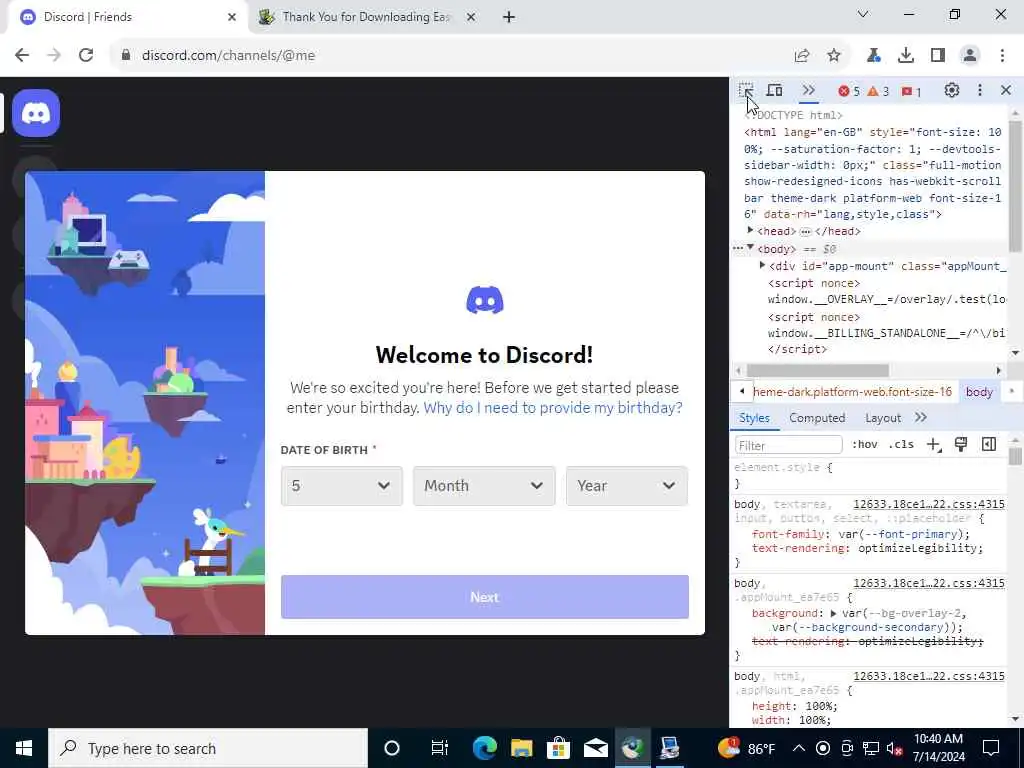The image size is (1024, 768).
Task: Bookmark this page with star icon
Action: click(834, 56)
